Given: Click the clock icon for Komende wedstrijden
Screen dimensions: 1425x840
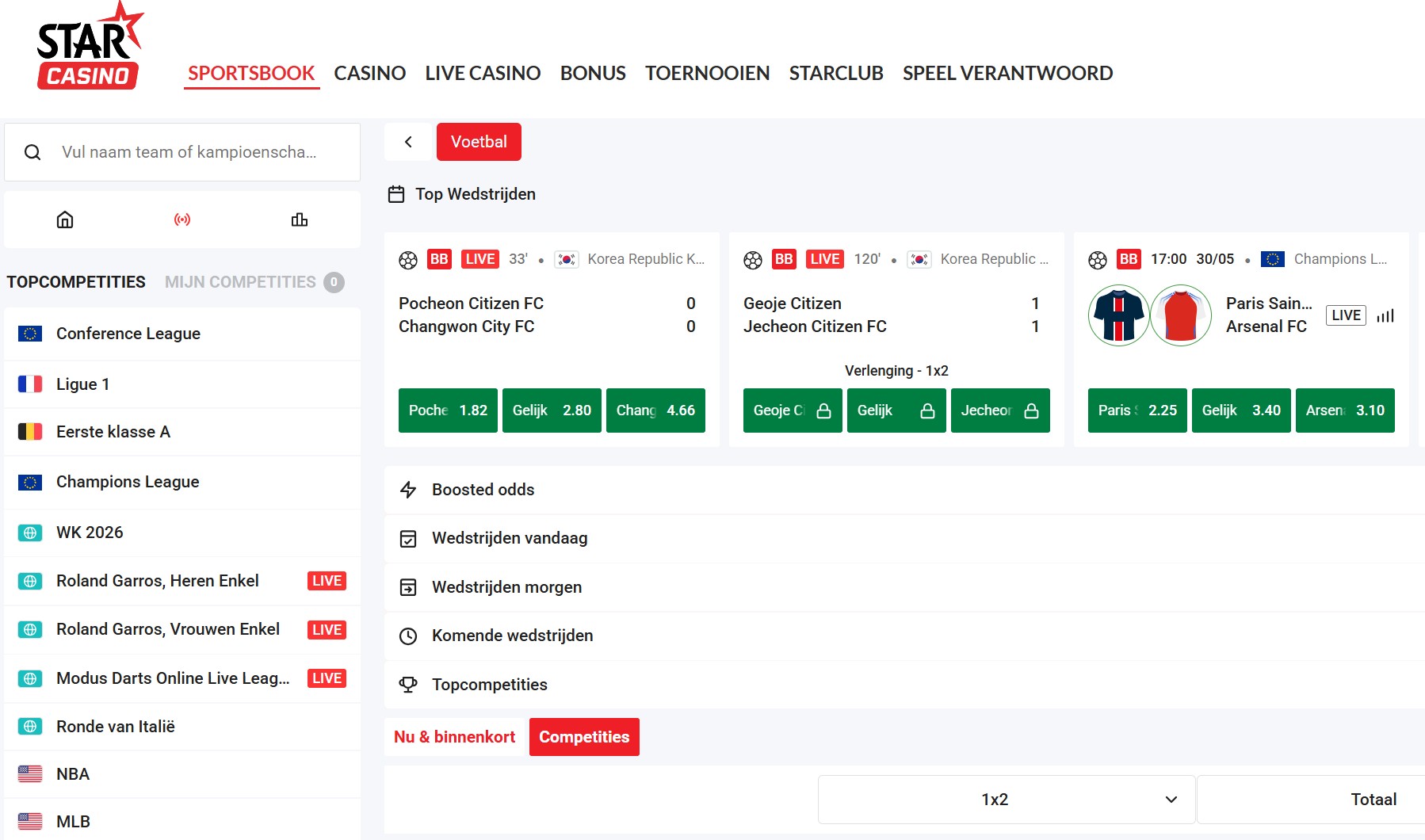Looking at the screenshot, I should coord(408,636).
